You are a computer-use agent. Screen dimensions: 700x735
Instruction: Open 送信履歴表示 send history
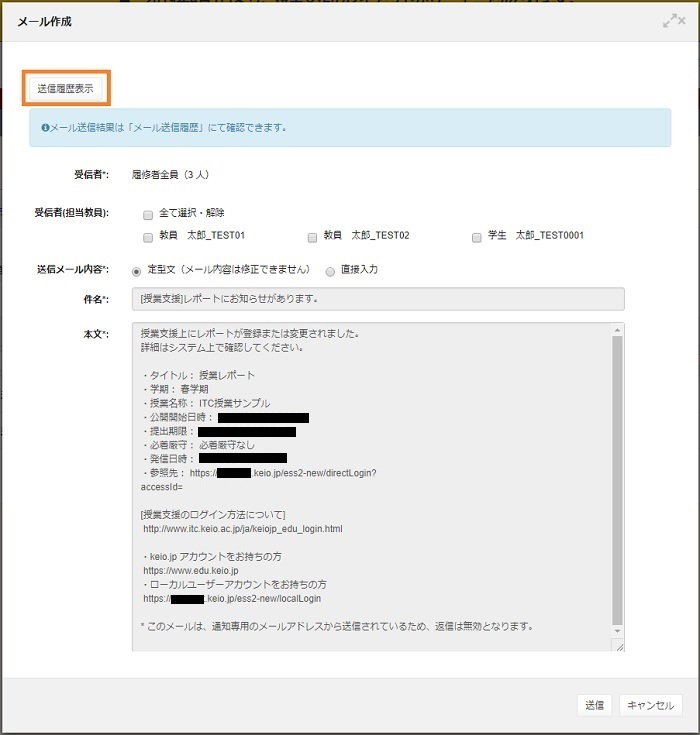(65, 88)
